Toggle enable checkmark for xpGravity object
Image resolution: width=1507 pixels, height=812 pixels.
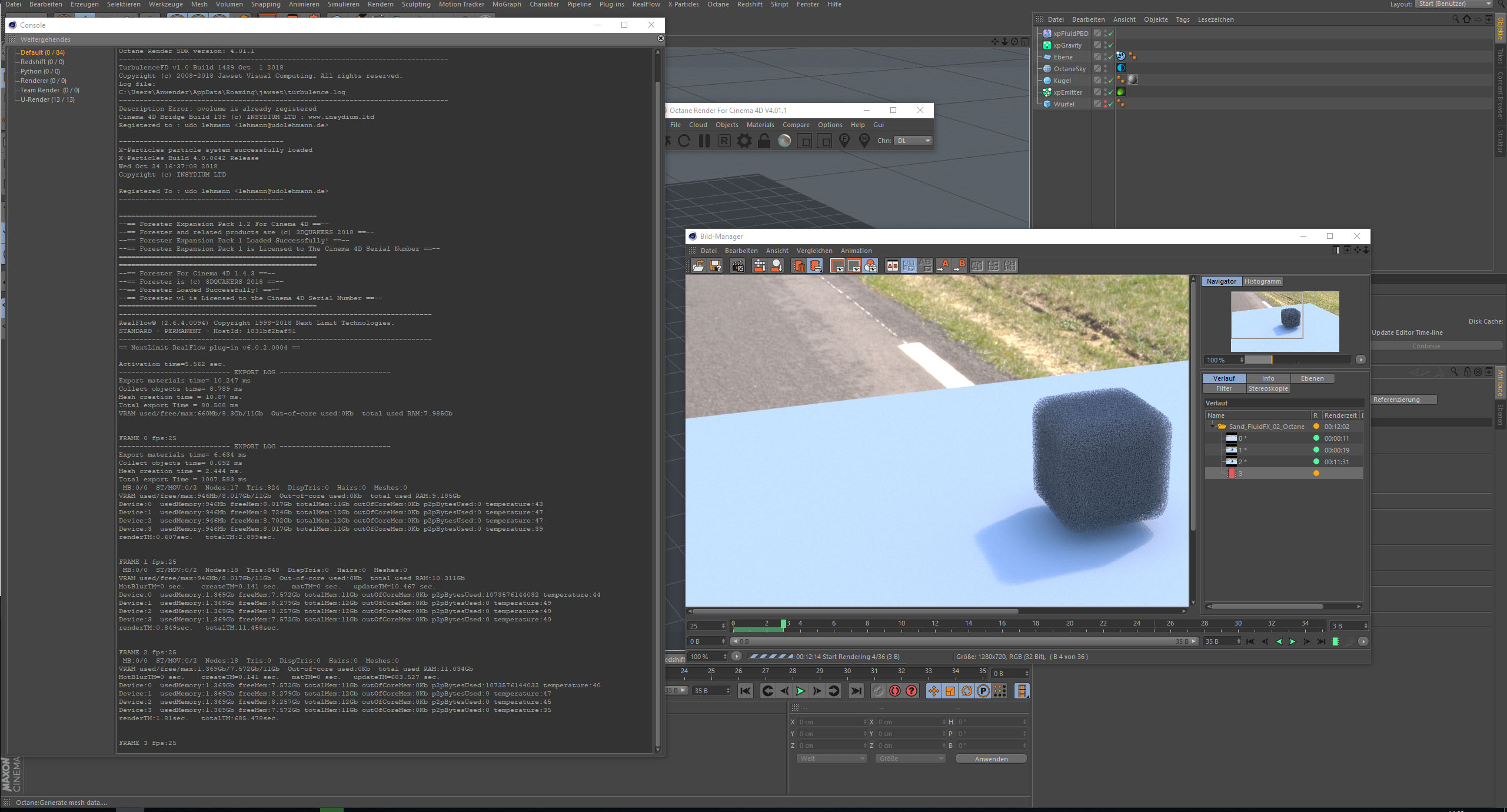[x=1111, y=45]
